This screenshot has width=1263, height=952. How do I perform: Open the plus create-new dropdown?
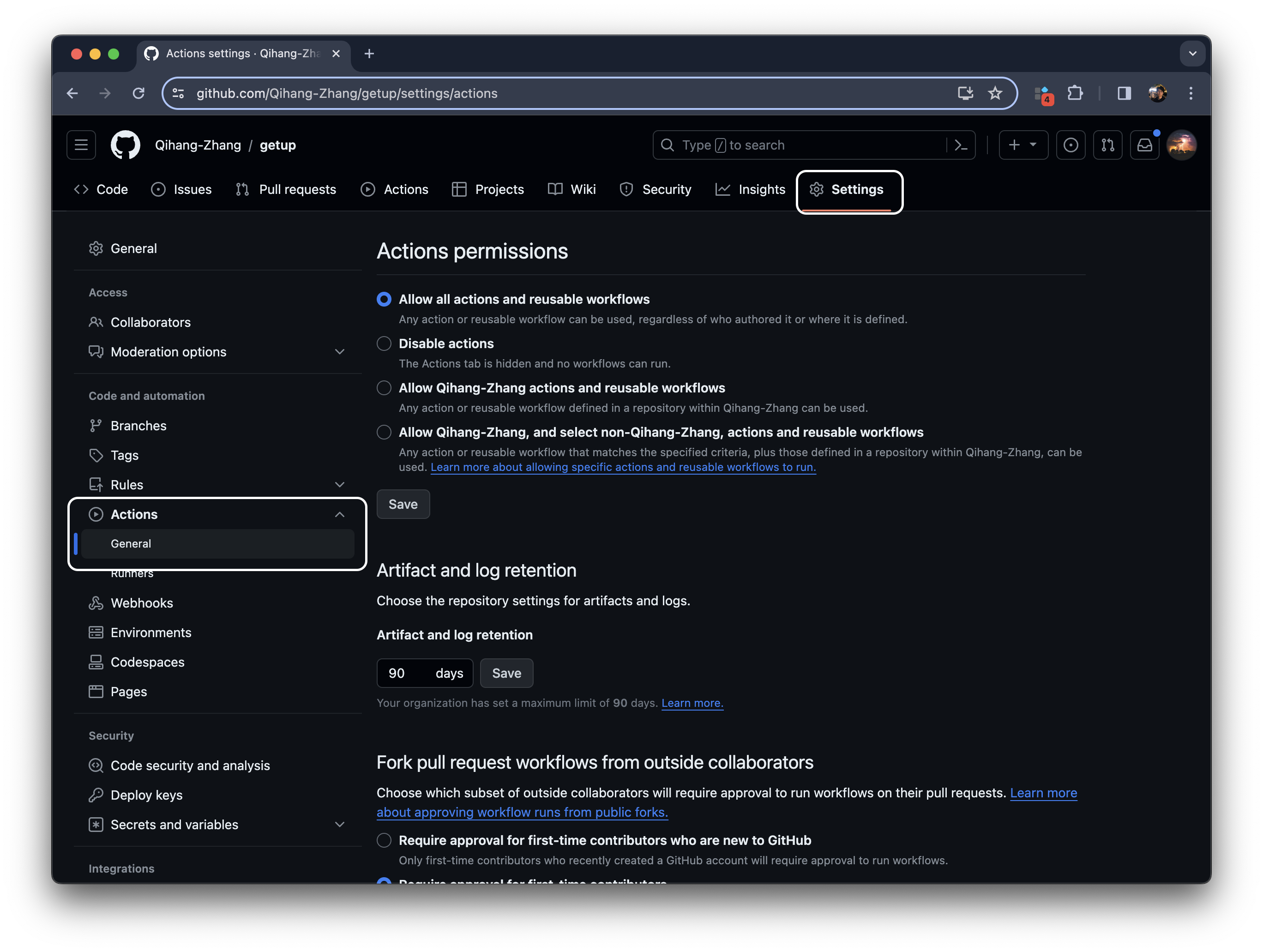pos(1022,145)
